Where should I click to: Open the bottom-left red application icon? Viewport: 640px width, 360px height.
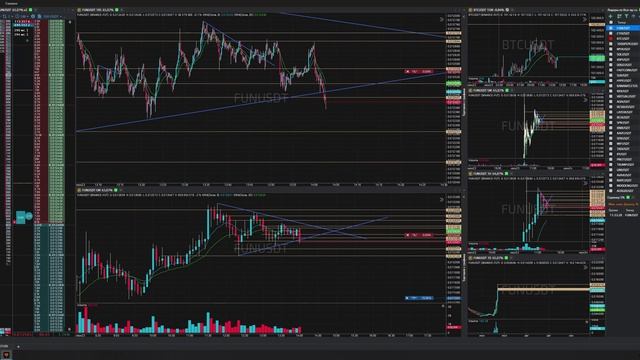coord(6,355)
